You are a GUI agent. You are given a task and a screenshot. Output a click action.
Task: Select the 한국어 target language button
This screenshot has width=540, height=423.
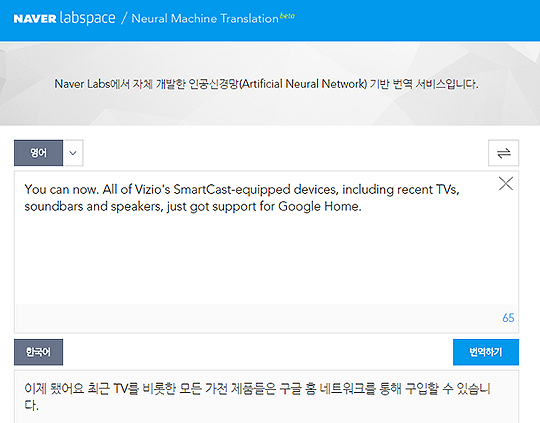[x=38, y=352]
